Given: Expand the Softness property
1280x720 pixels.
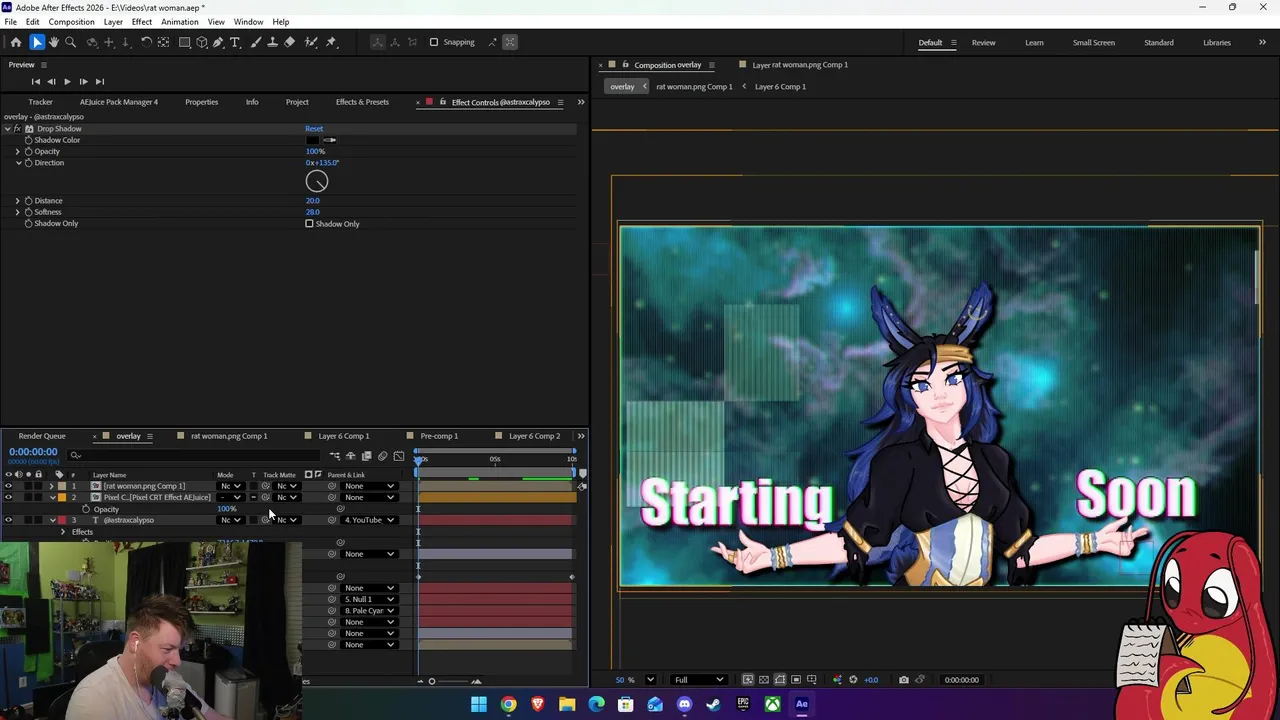Looking at the screenshot, I should coord(17,212).
